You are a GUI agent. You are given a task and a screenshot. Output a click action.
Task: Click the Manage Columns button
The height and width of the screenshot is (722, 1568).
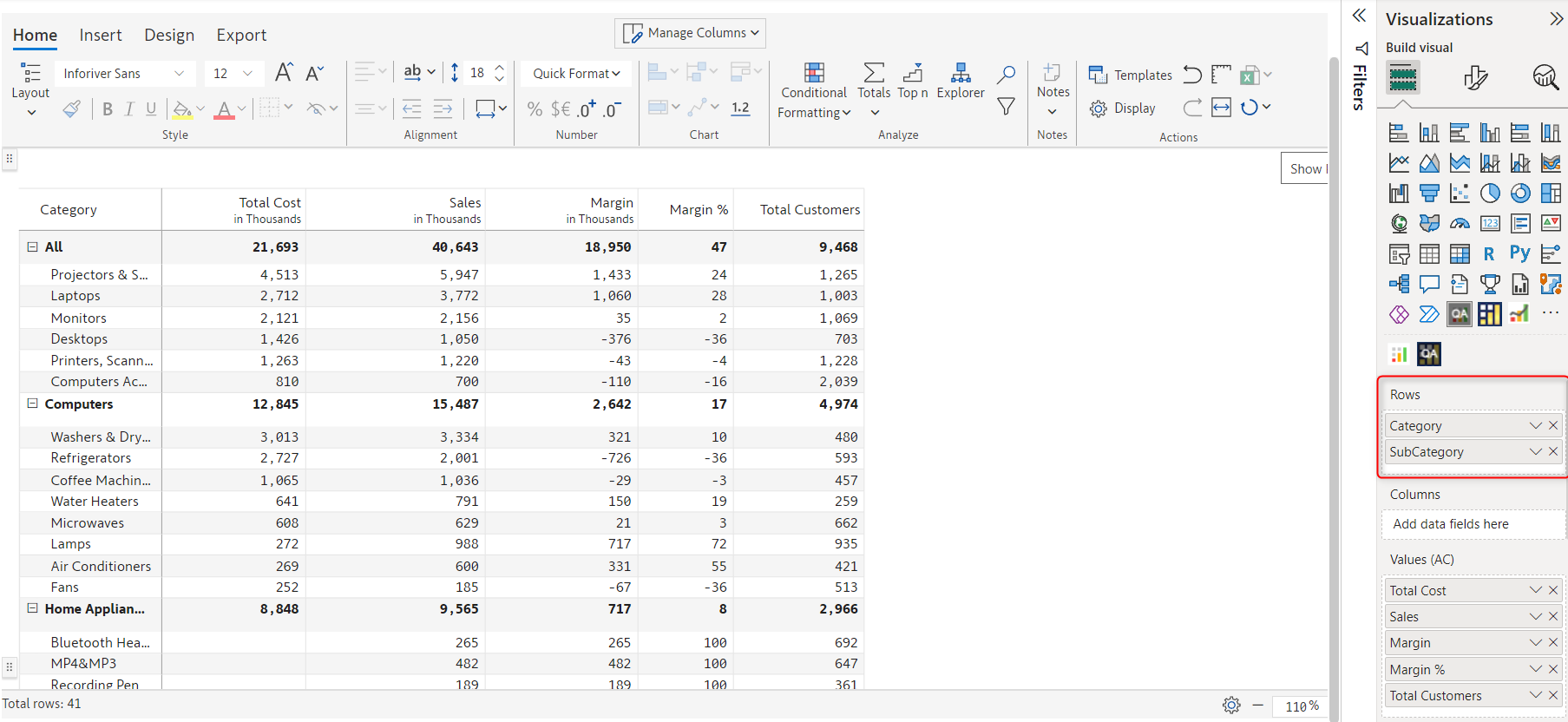tap(690, 33)
